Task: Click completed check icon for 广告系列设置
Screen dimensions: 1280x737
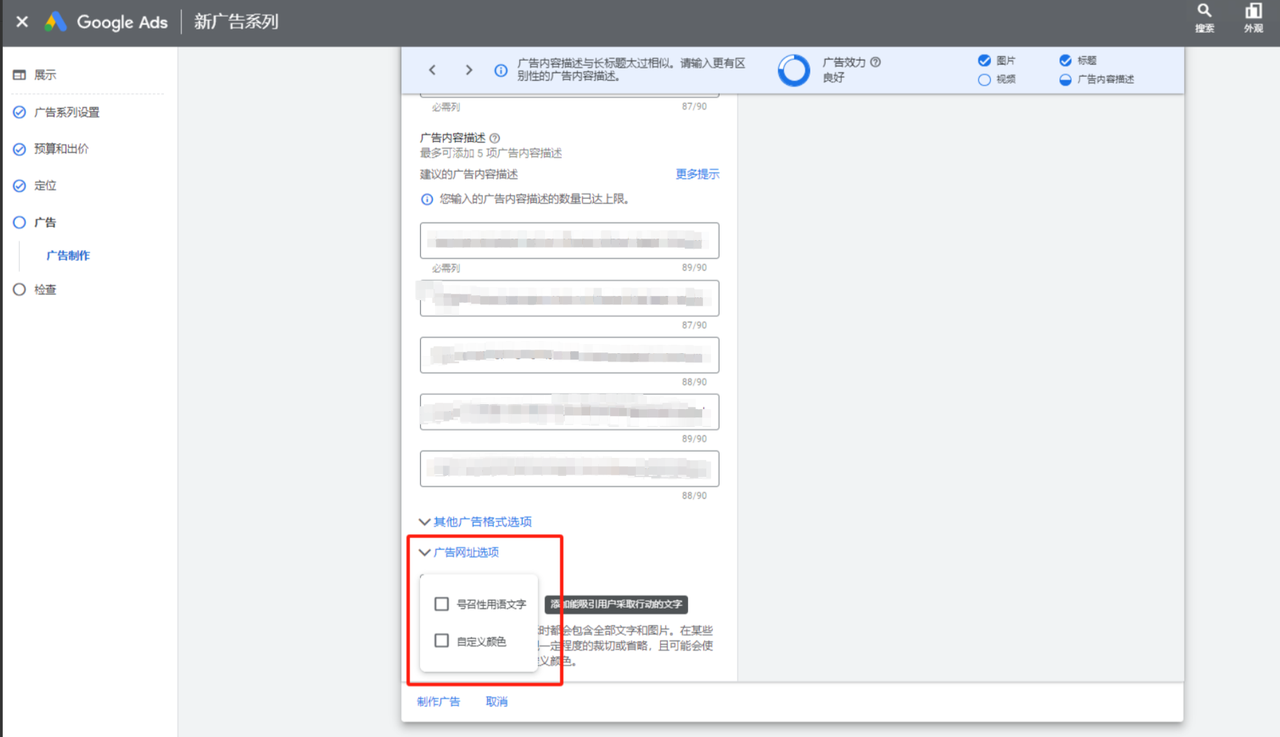Action: coord(19,112)
